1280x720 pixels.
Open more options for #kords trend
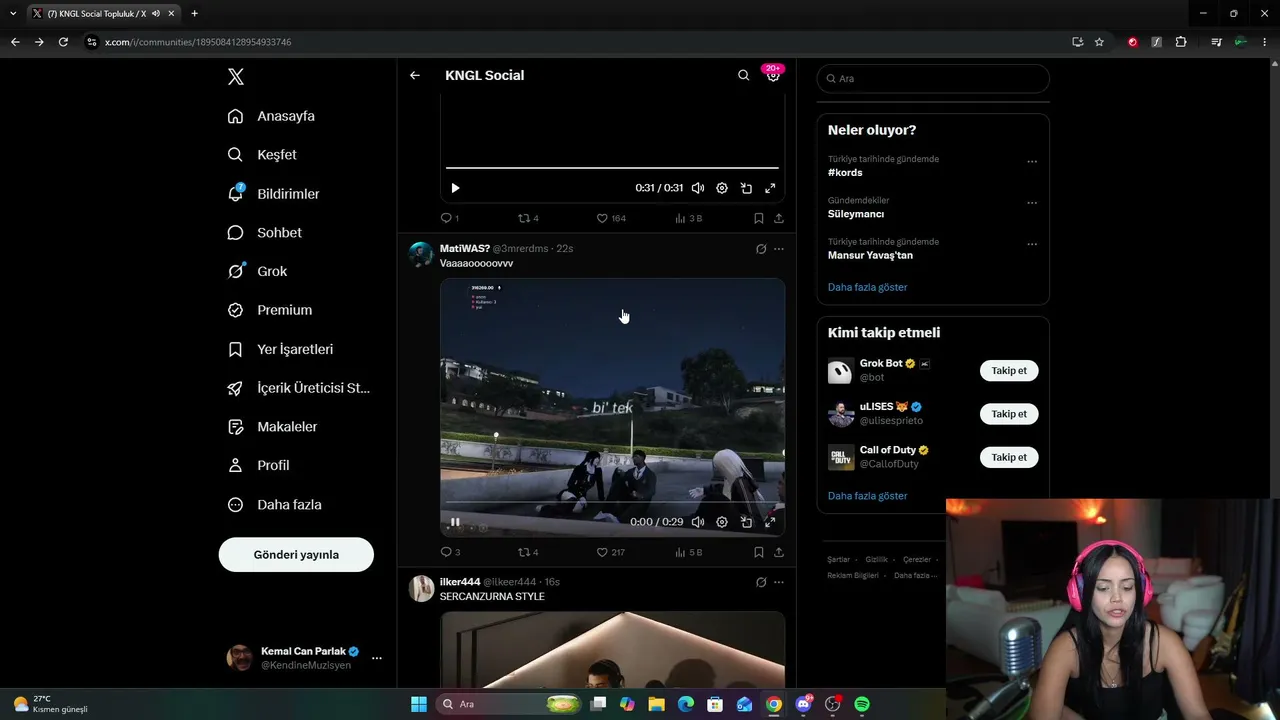pyautogui.click(x=1032, y=162)
